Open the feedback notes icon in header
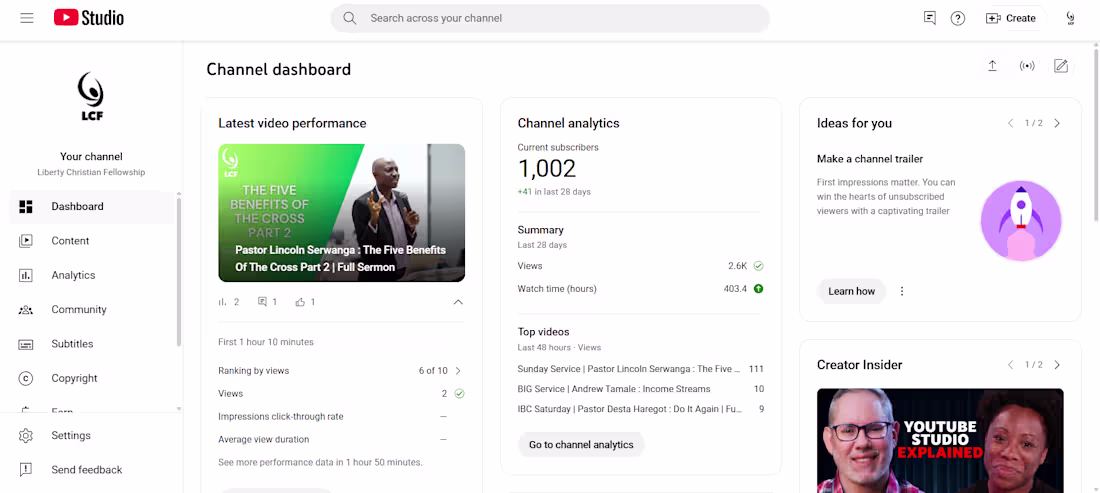The width and height of the screenshot is (1100, 493). tap(930, 18)
